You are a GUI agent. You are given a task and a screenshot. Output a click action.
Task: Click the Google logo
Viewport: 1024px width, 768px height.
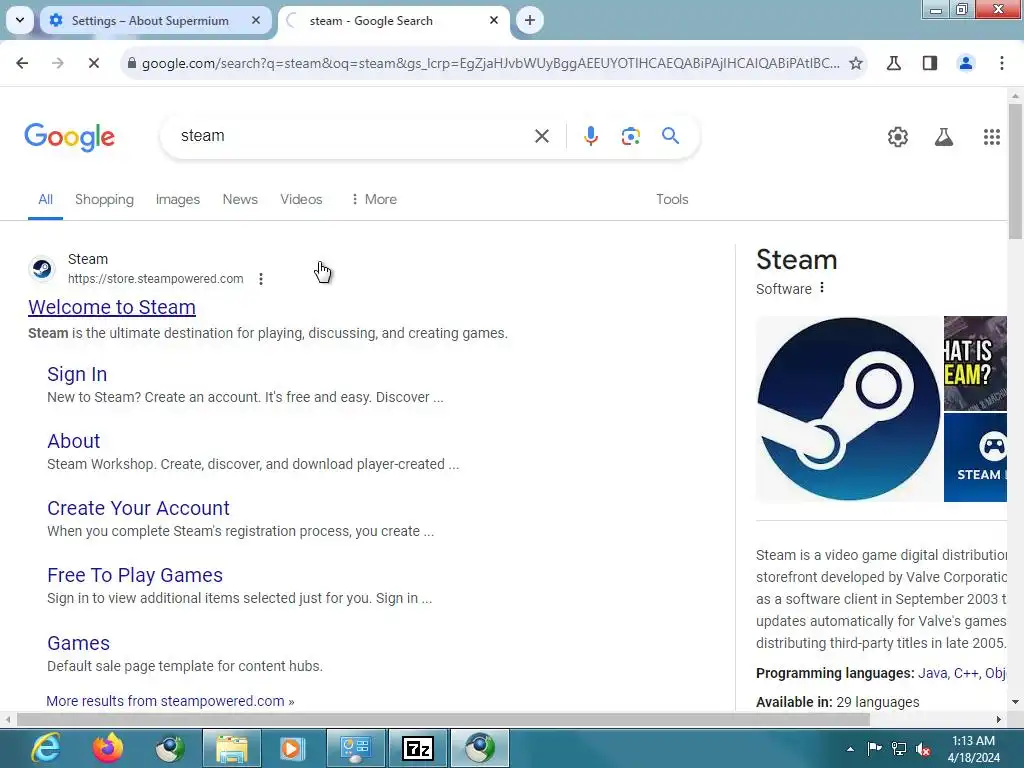tap(69, 137)
